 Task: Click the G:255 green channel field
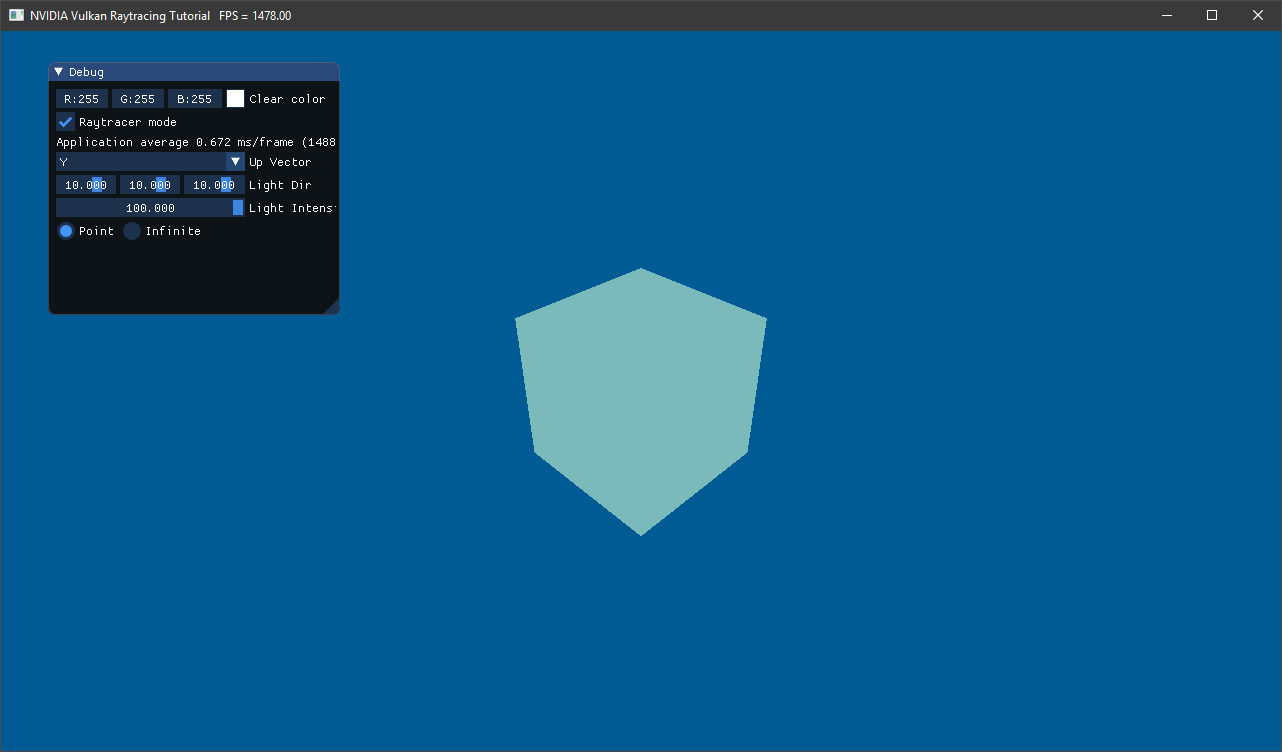coord(138,99)
